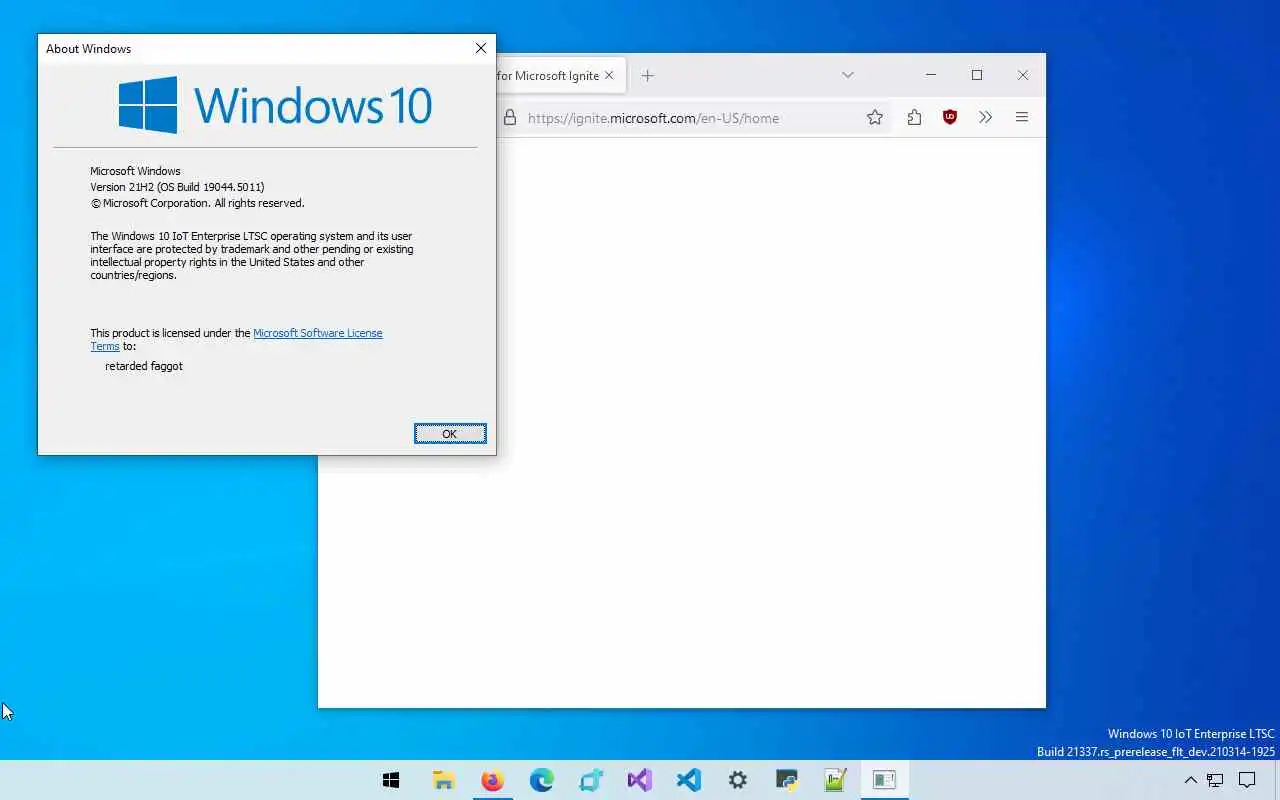The width and height of the screenshot is (1280, 800).
Task: Launch Visual Studio Code from the taskbar
Action: point(688,780)
